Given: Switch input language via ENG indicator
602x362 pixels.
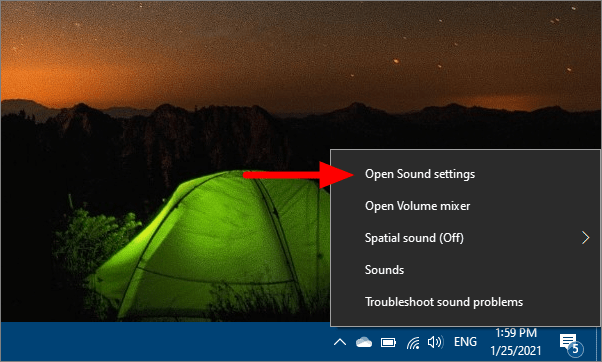Looking at the screenshot, I should [x=465, y=342].
